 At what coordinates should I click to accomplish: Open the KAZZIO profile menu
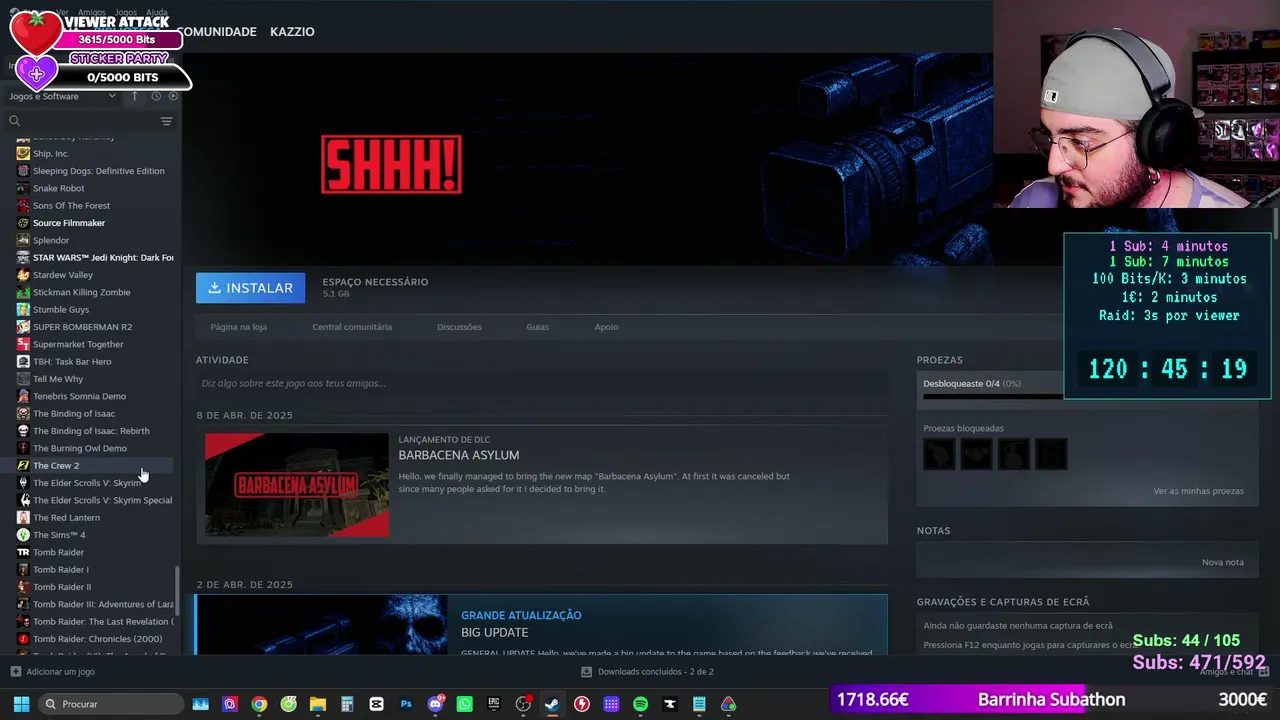[x=292, y=32]
